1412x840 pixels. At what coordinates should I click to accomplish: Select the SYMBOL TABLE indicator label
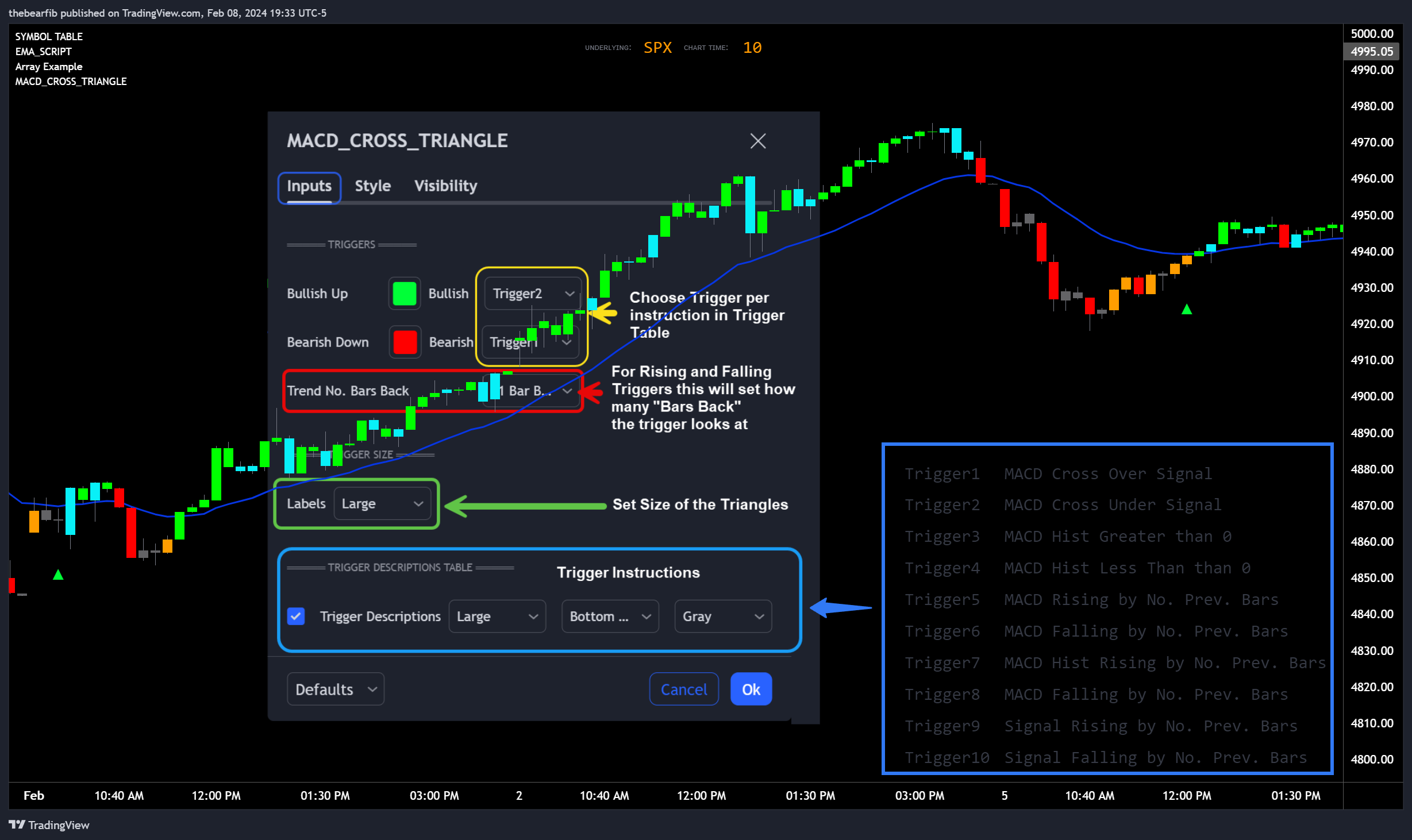click(x=49, y=36)
